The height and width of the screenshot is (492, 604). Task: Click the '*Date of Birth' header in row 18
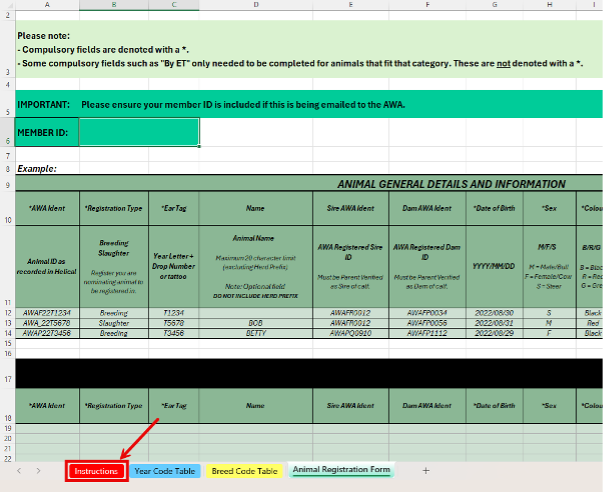click(494, 405)
